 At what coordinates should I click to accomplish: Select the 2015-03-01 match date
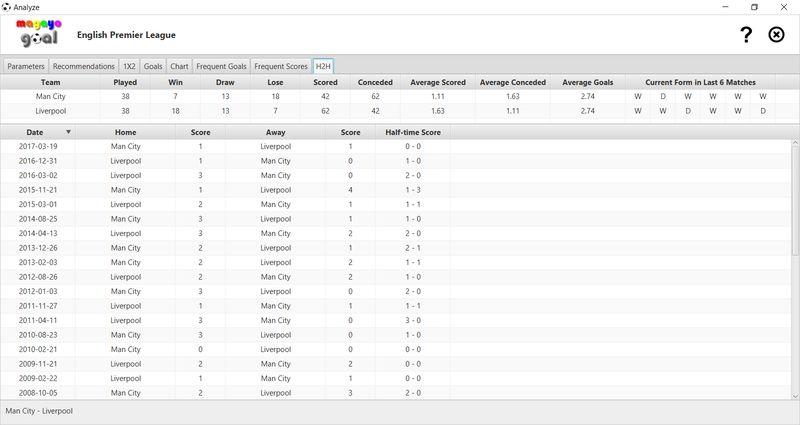(x=38, y=204)
